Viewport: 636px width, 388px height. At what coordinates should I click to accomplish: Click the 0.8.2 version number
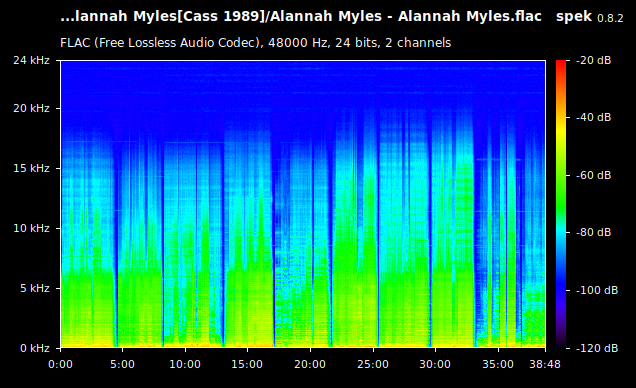610,19
